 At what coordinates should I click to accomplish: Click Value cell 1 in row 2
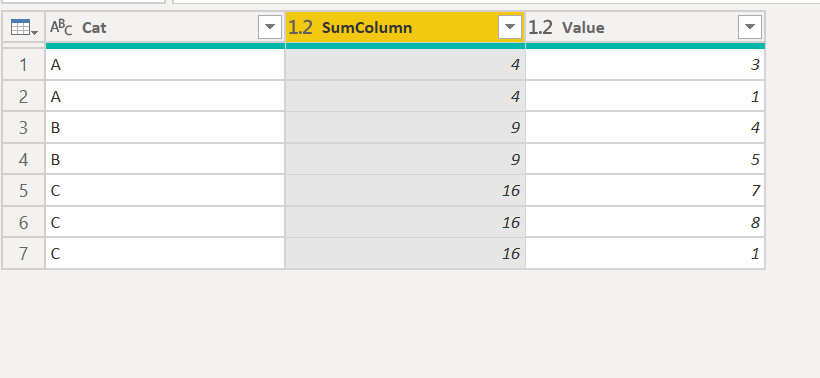tap(645, 96)
